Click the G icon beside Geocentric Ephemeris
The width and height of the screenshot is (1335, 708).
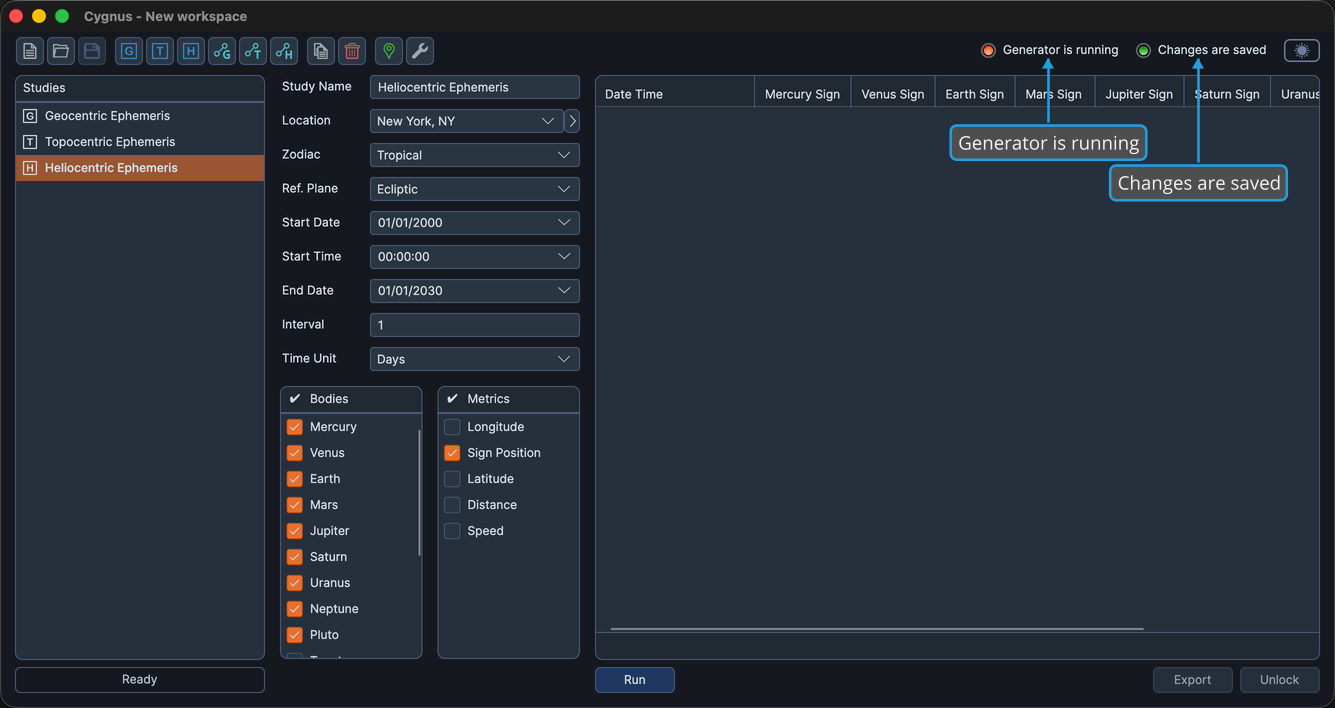pyautogui.click(x=30, y=116)
